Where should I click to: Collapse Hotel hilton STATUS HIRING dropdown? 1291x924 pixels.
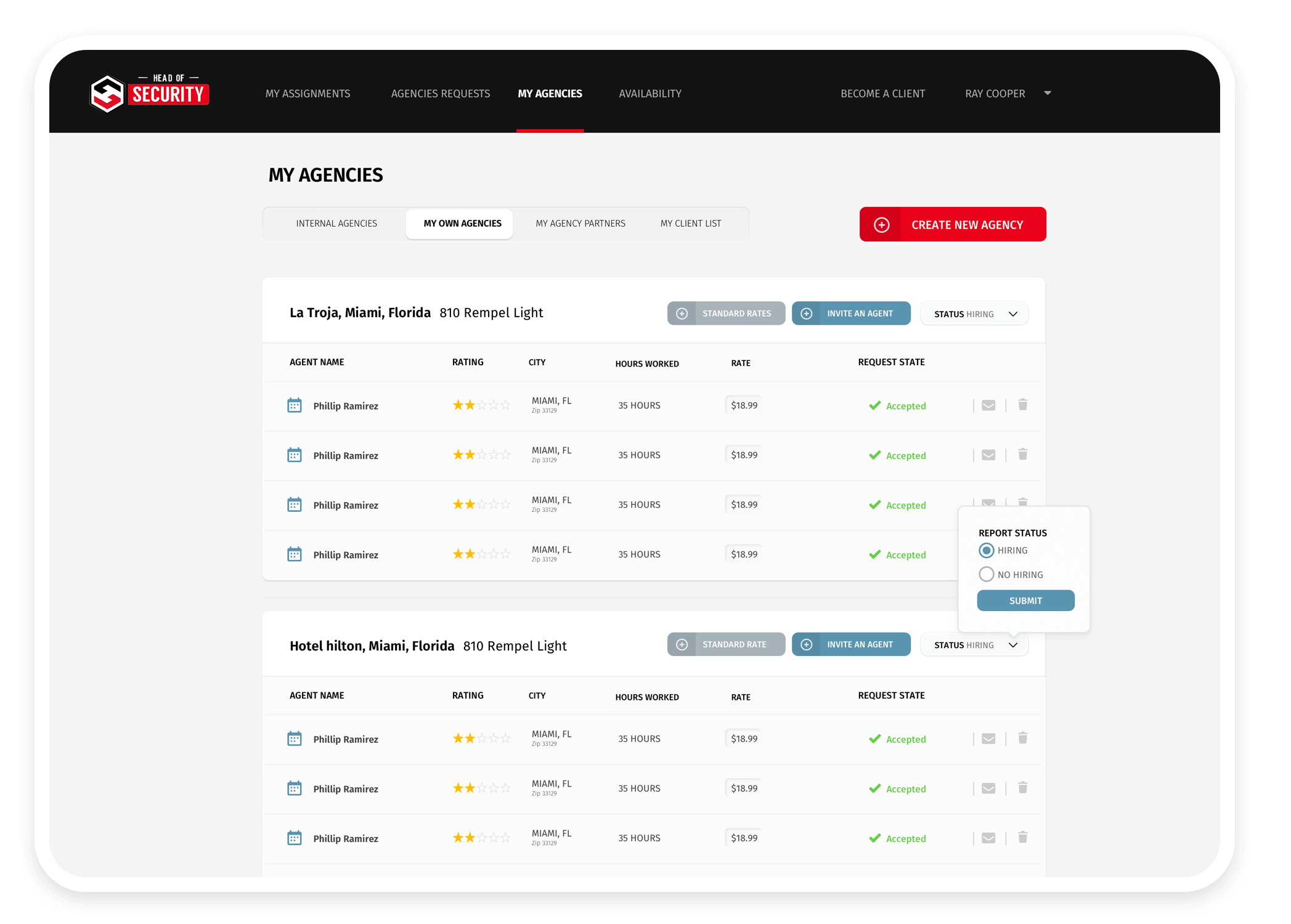click(x=974, y=645)
